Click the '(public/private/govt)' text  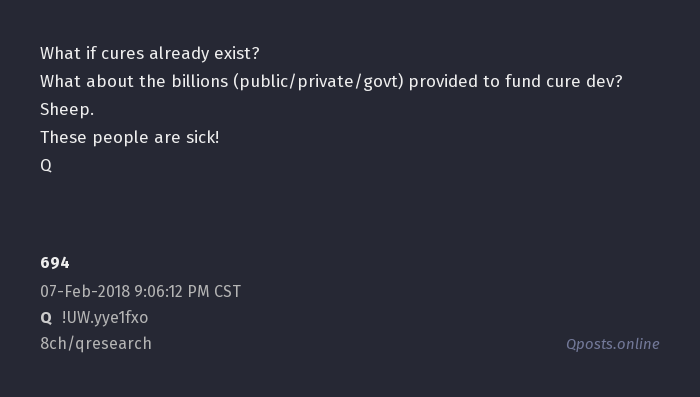pyautogui.click(x=318, y=82)
